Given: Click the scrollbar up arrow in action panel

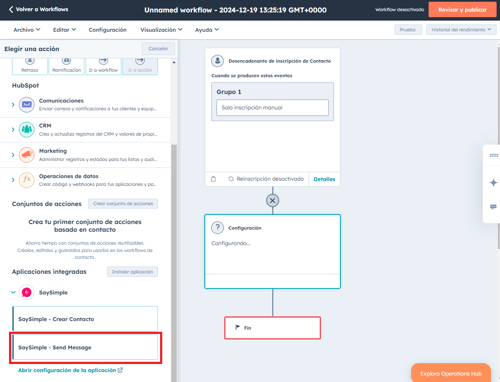Looking at the screenshot, I should pos(174,62).
